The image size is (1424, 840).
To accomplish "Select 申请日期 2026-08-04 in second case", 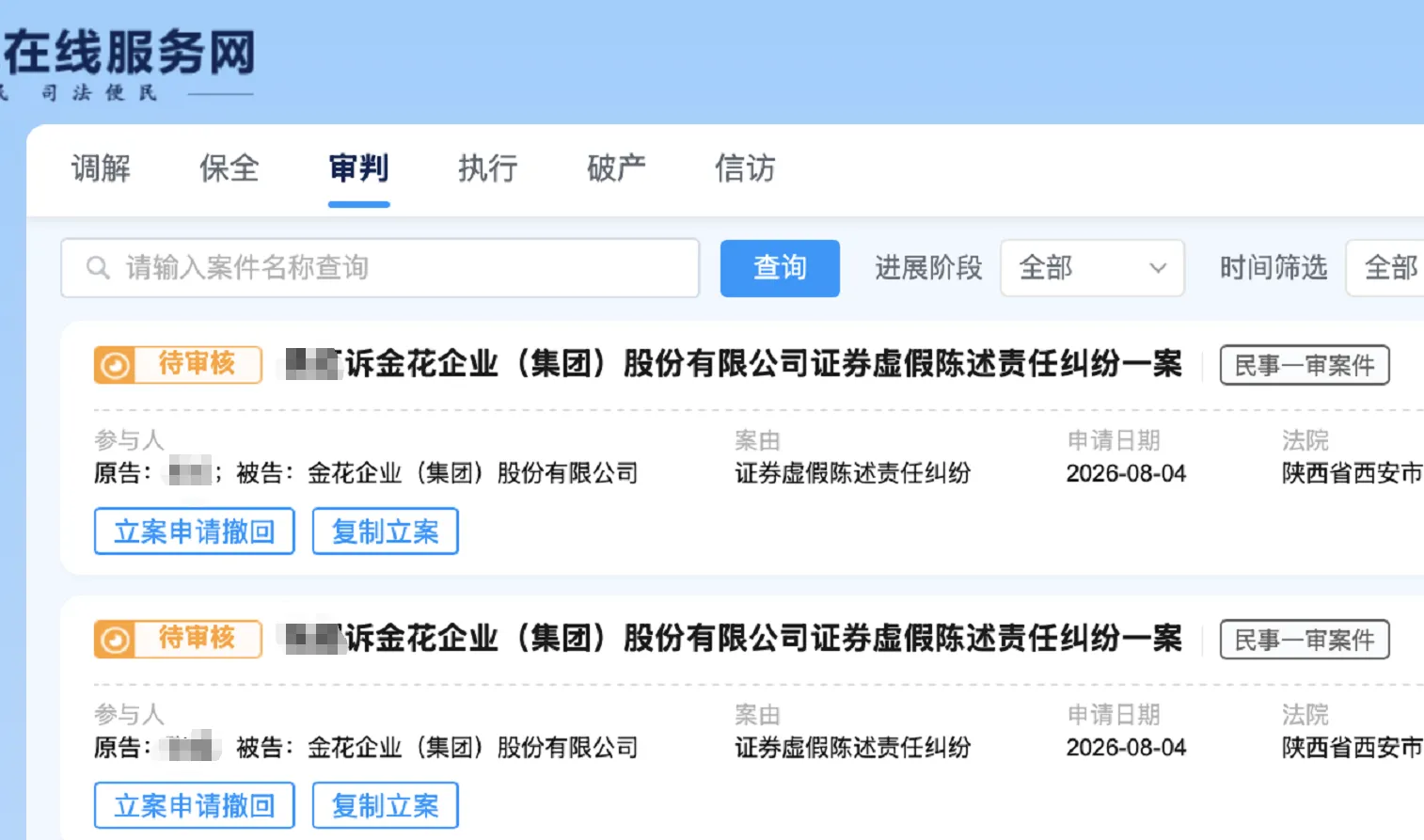I will pyautogui.click(x=1126, y=748).
